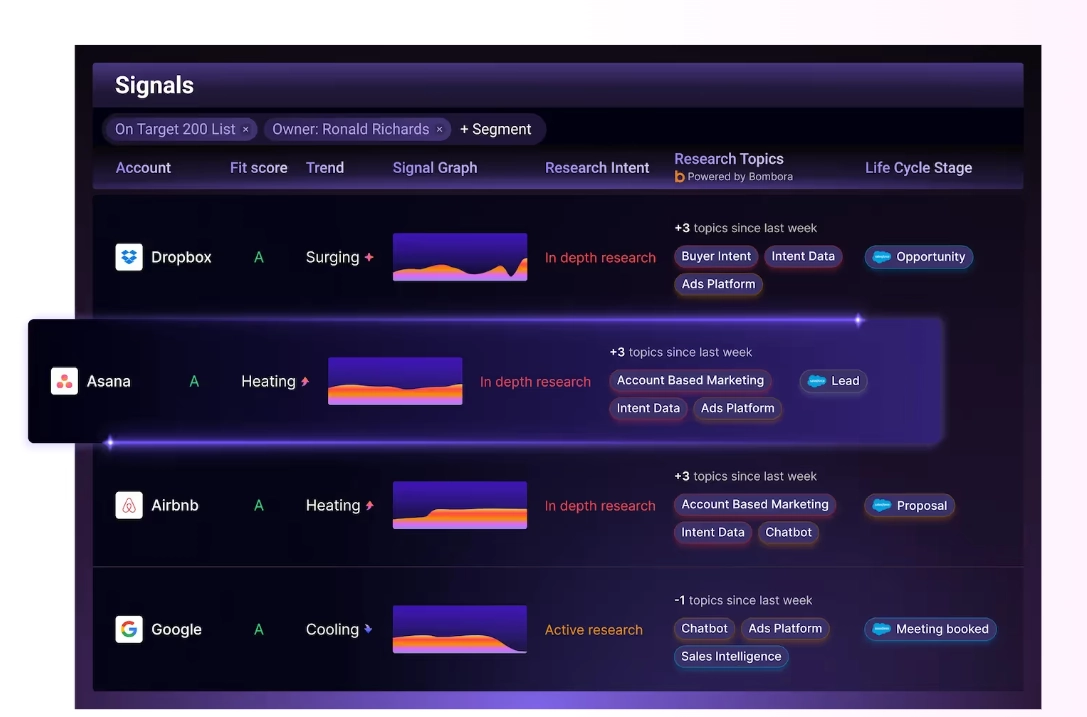Click the Dropbox logo icon
Viewport: 1087px width, 717px height.
pos(129,257)
